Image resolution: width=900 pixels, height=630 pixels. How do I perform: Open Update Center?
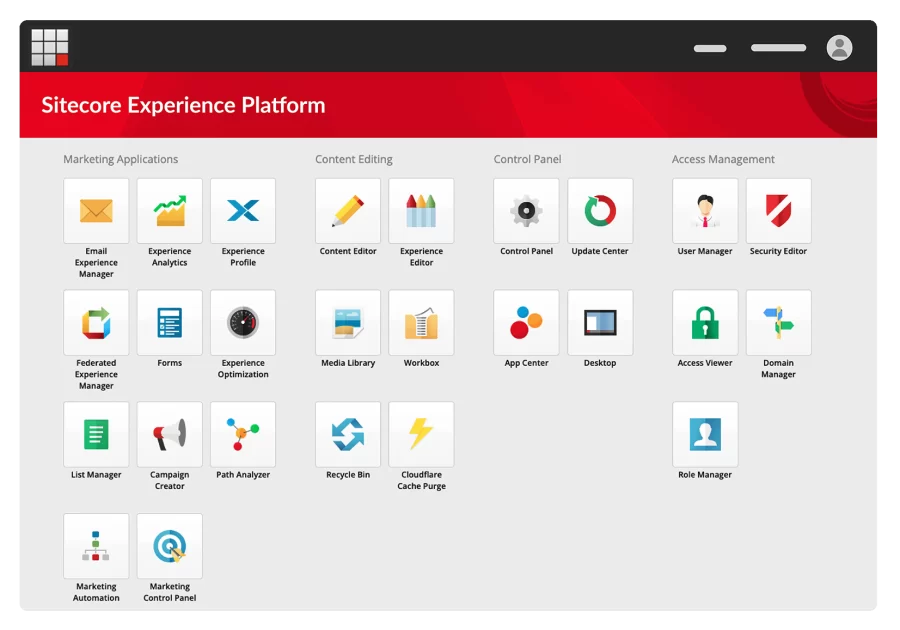[x=600, y=211]
